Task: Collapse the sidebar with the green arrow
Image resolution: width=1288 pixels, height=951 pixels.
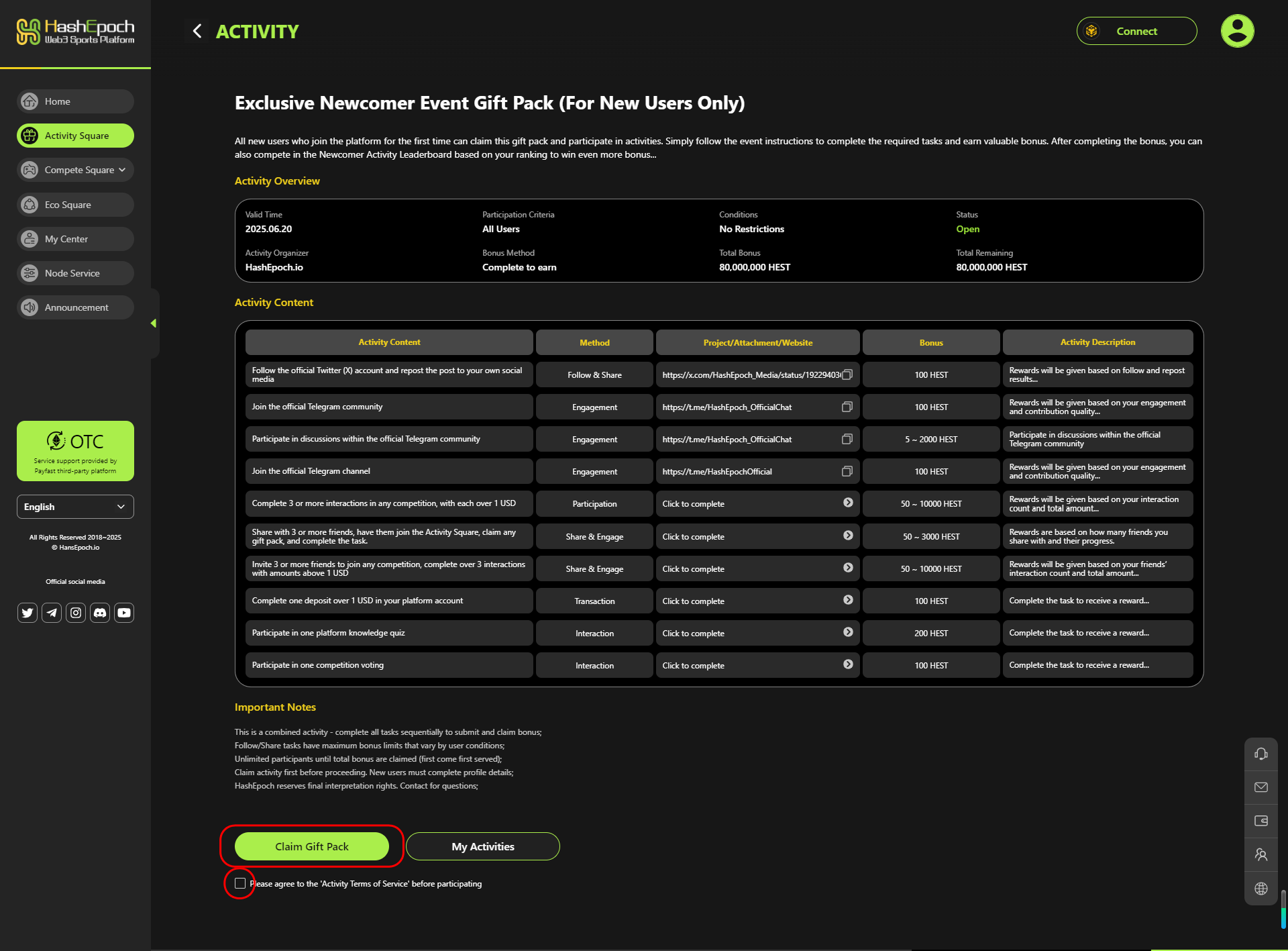Action: coord(154,323)
